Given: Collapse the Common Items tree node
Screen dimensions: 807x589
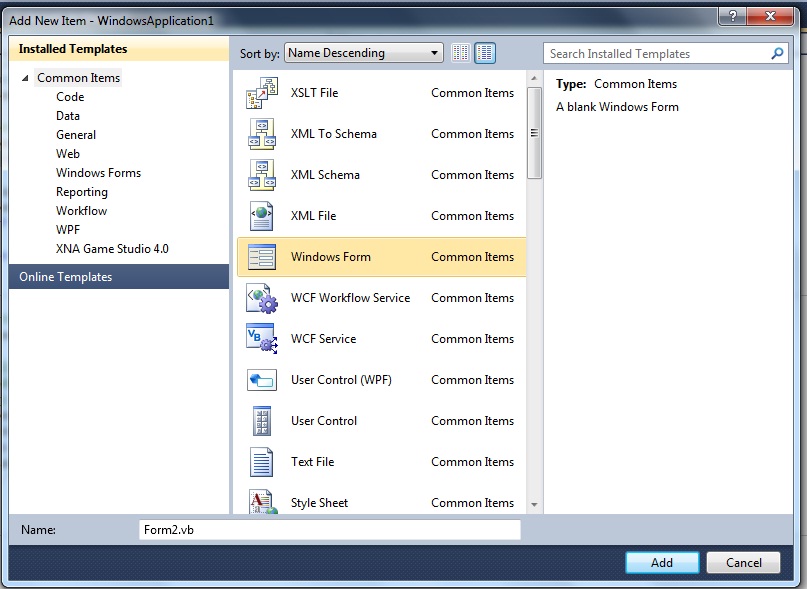Looking at the screenshot, I should click(23, 77).
